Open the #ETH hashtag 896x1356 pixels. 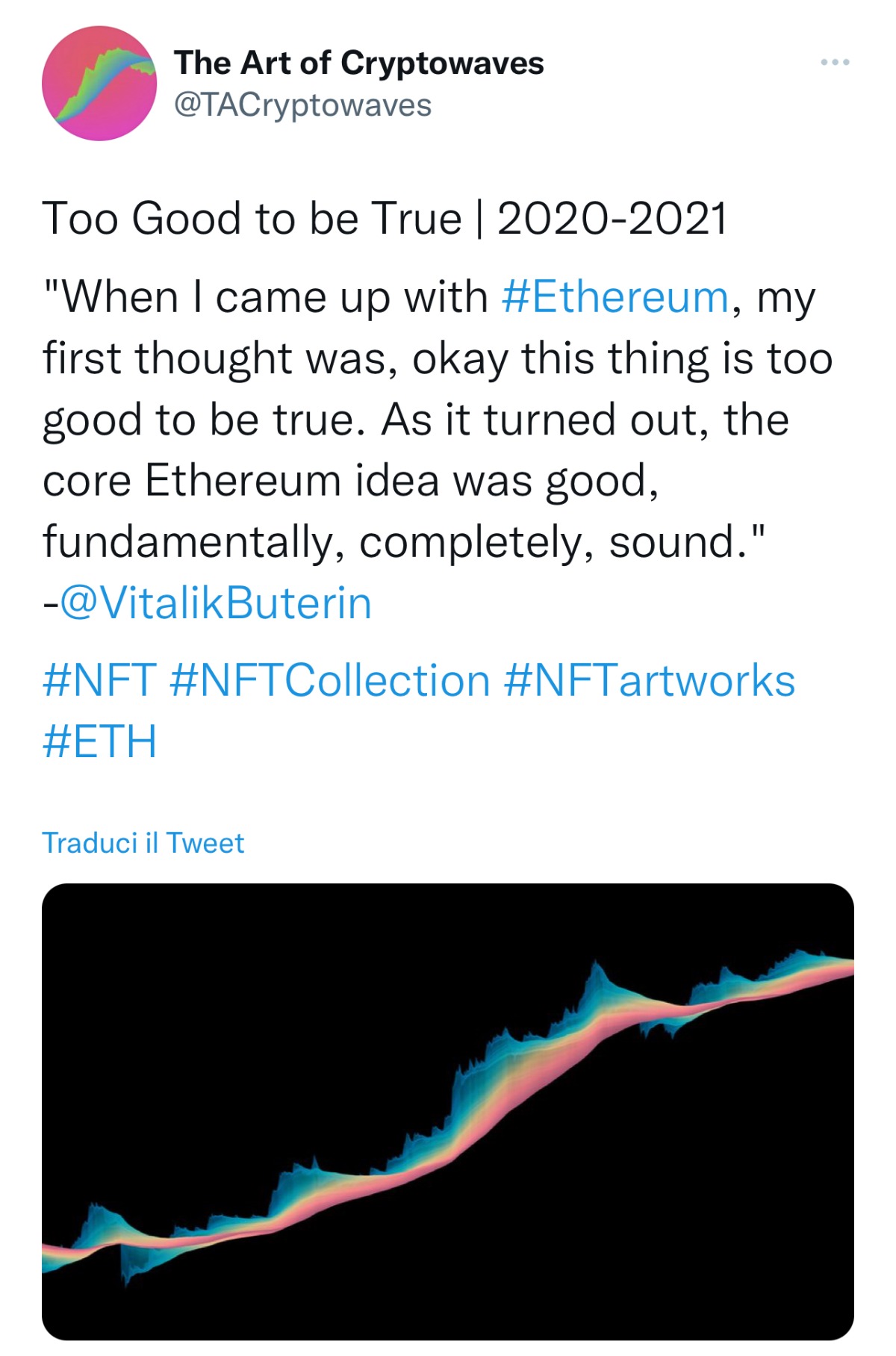[99, 741]
